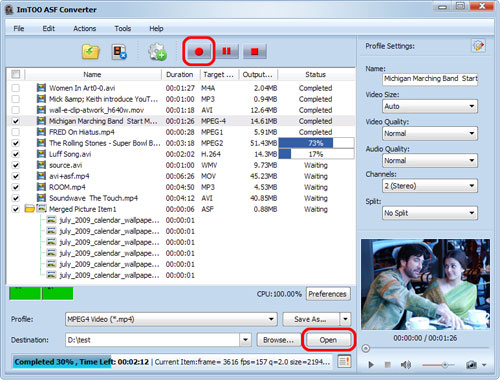Click the preview seek slider handle
This screenshot has height=380, width=500.
[366, 348]
